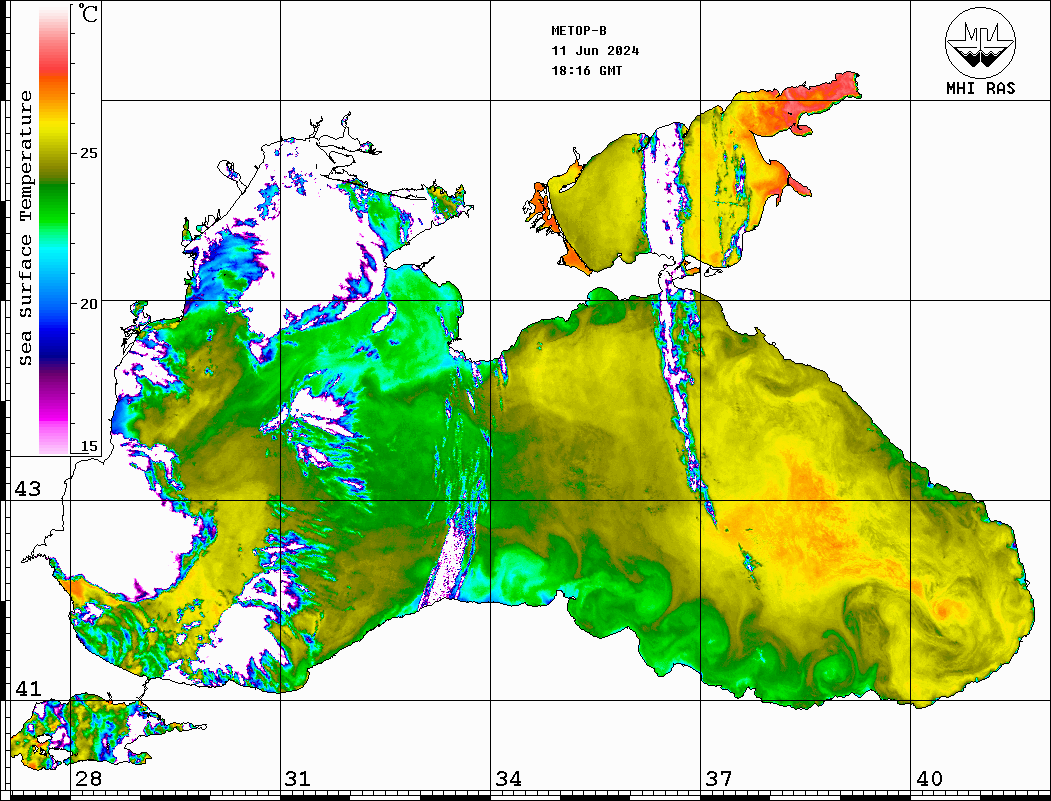Viewport: 1051px width, 801px height.
Task: Click the date '11 Jun 2024'
Action: point(595,51)
